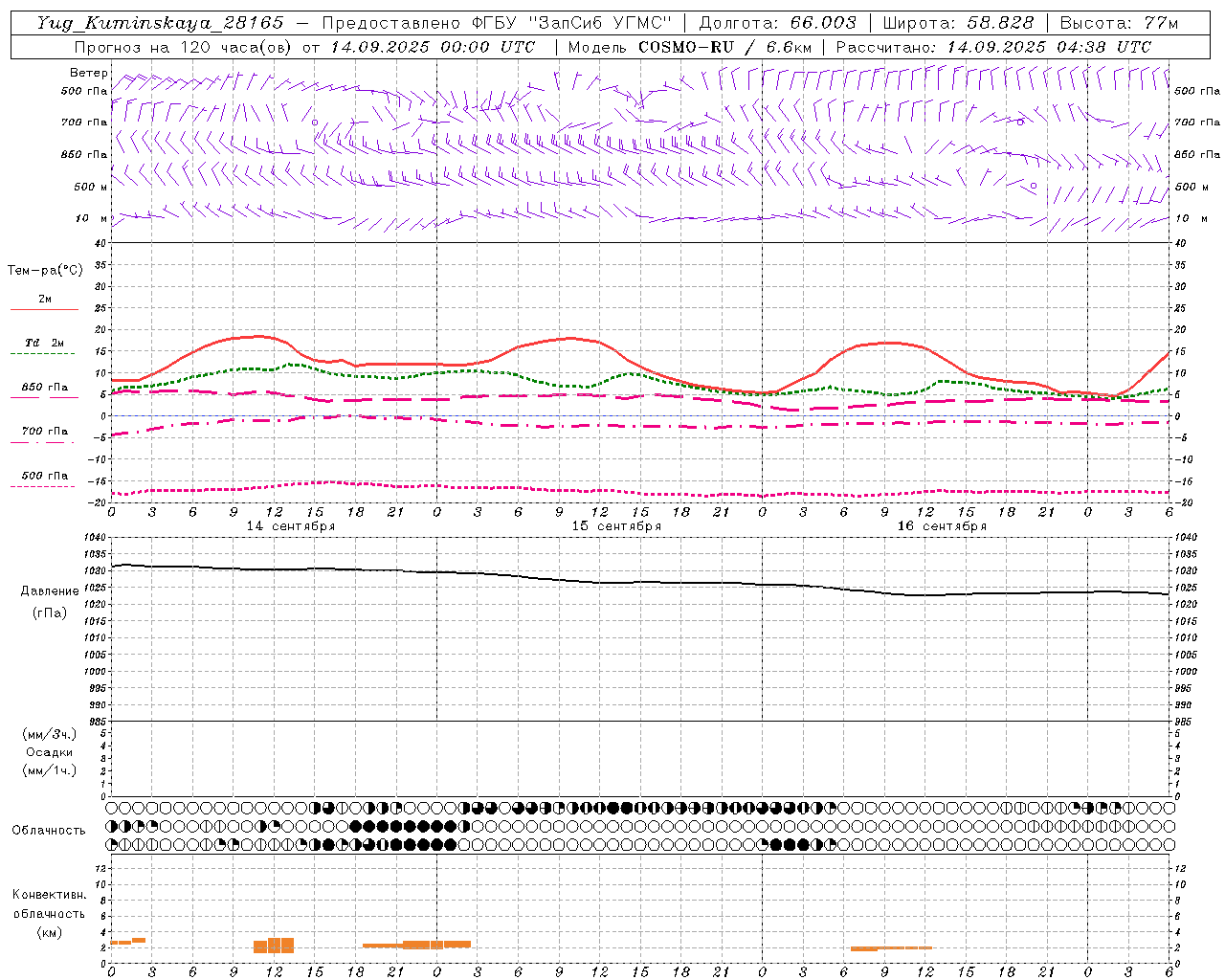
Task: Click the 14 сентября date label
Action: (x=291, y=526)
